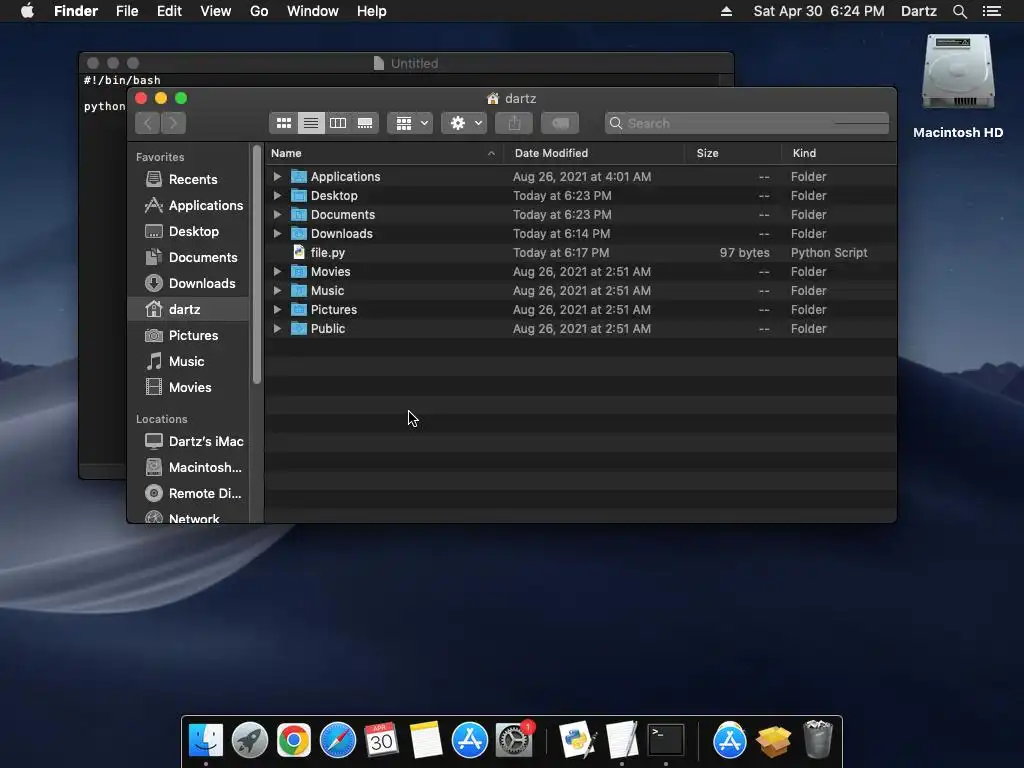Expand the Pictures folder row triangle
Screen dimensions: 1024x768
point(277,309)
